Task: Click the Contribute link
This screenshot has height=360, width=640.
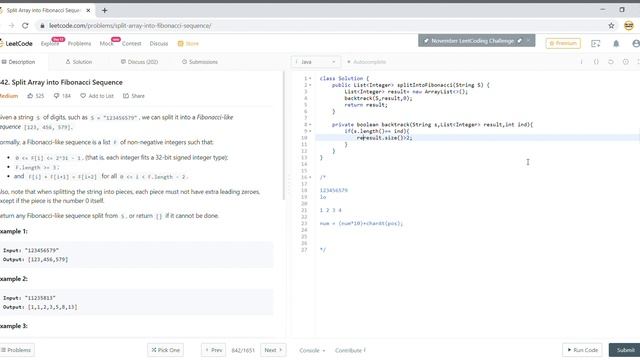Action: click(351, 351)
